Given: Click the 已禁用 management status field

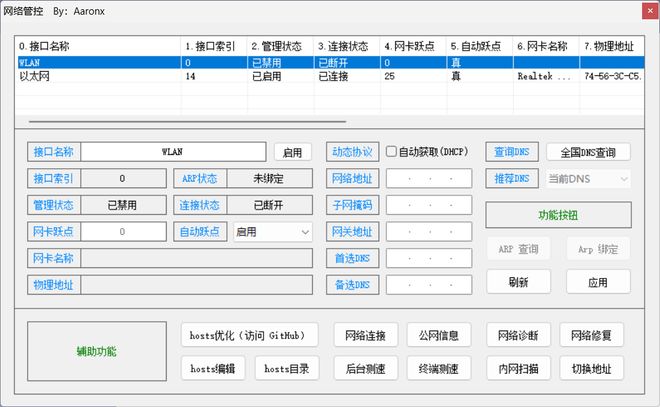Looking at the screenshot, I should [123, 205].
